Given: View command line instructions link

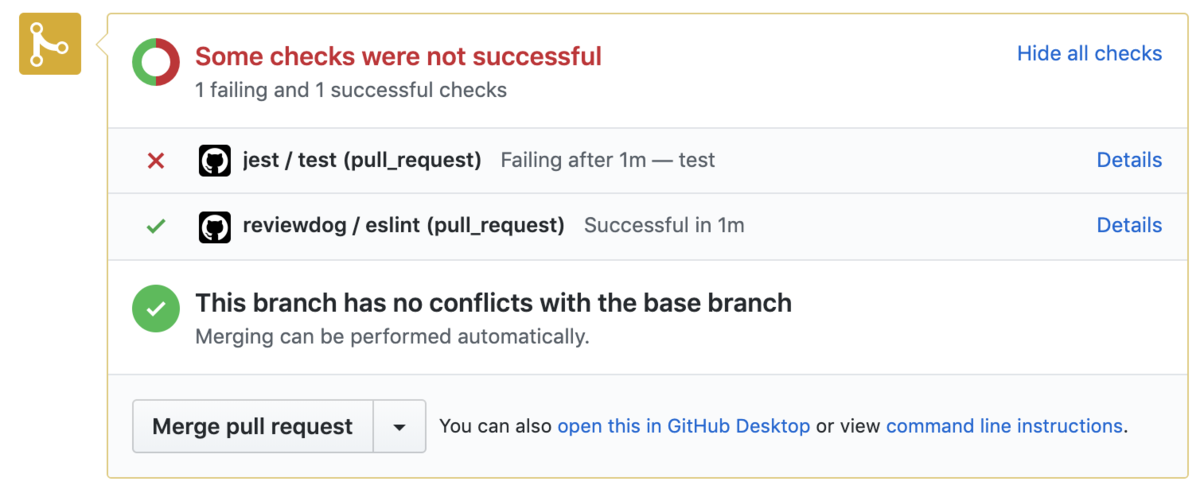Looking at the screenshot, I should [x=1004, y=426].
